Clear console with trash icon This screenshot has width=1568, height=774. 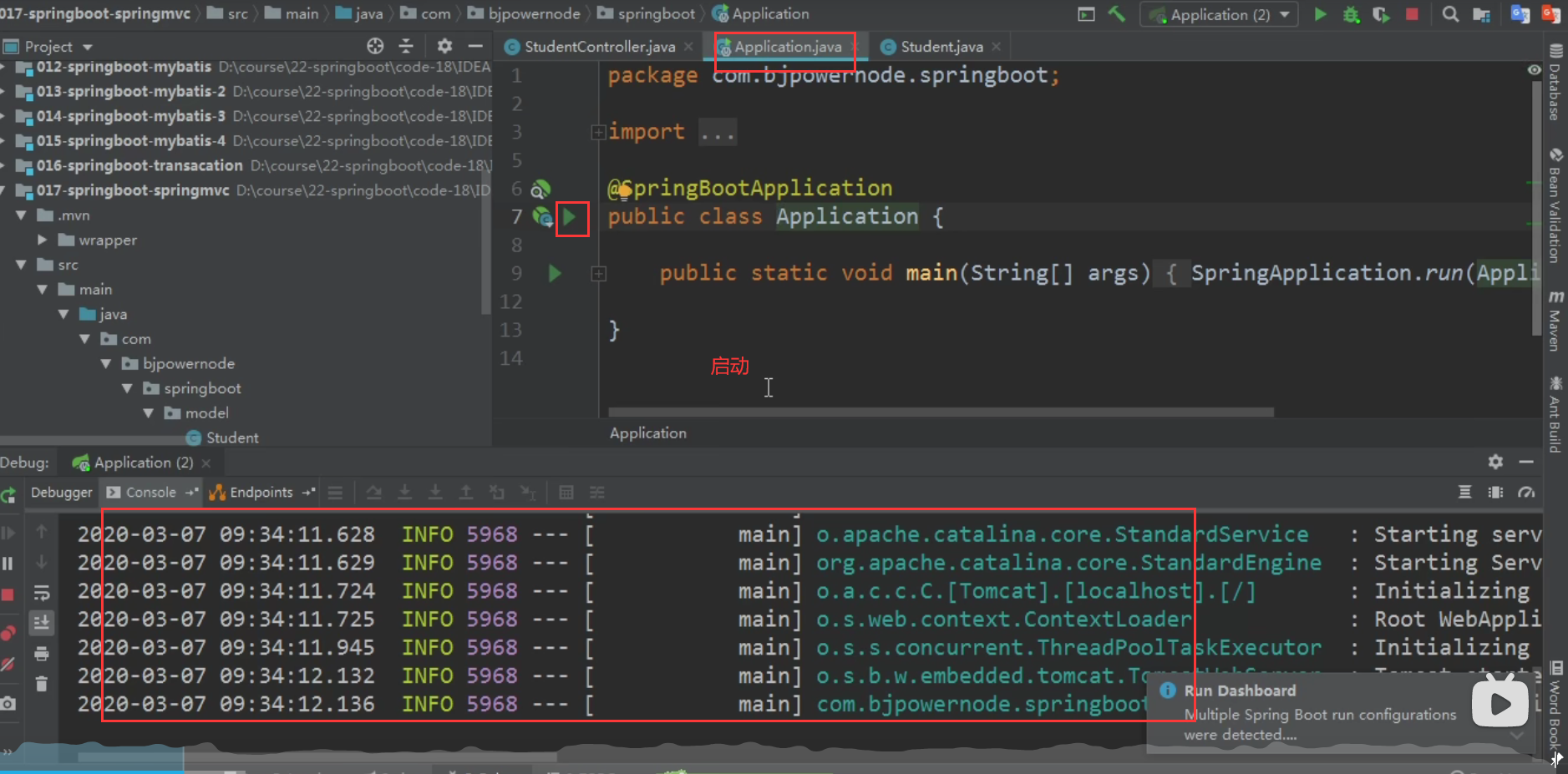(x=41, y=685)
